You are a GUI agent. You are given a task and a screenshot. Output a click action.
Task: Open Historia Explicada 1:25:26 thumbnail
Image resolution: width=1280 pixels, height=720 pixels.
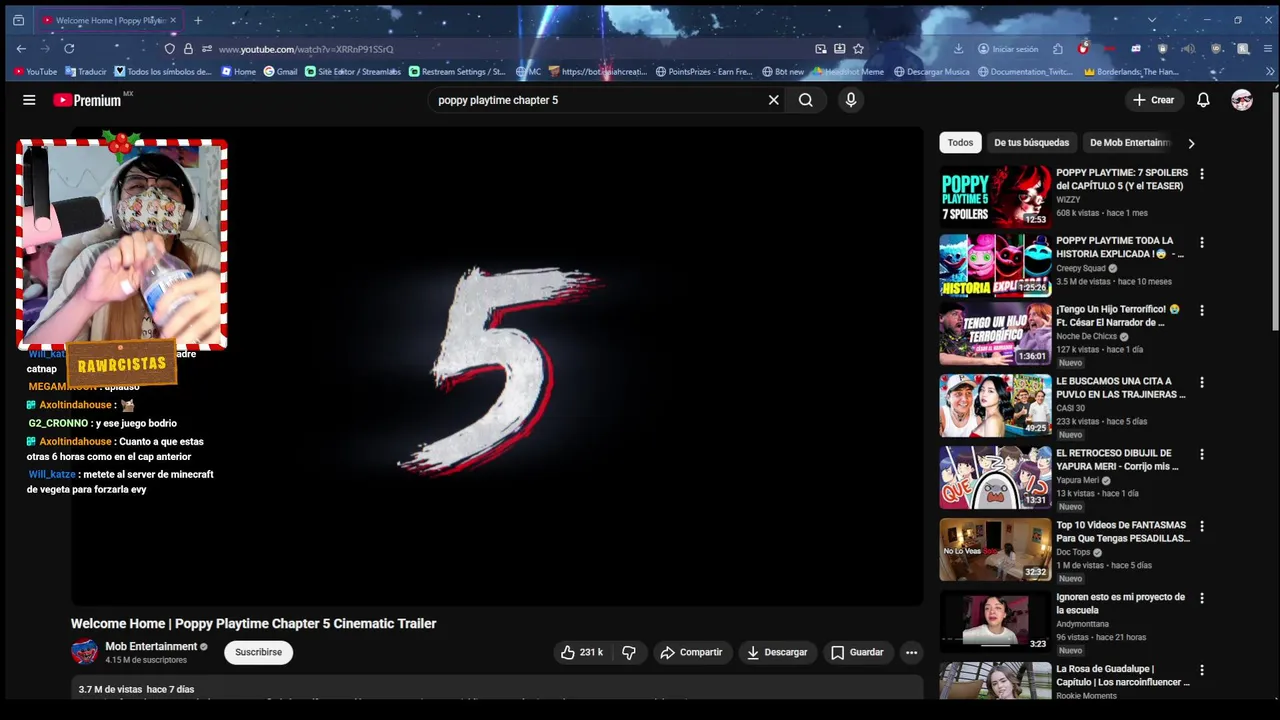995,265
